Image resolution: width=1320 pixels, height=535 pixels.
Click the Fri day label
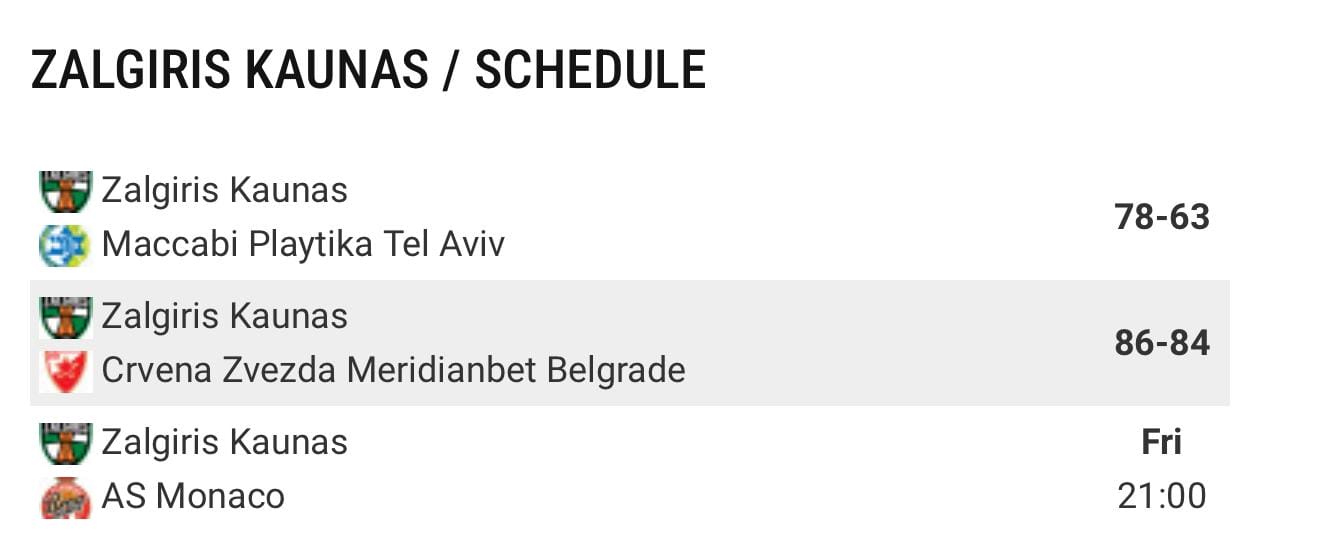click(x=1162, y=442)
